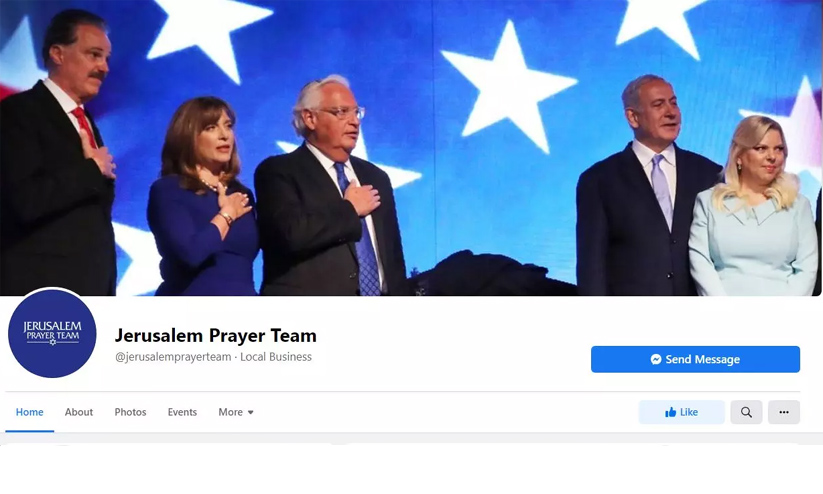The width and height of the screenshot is (823, 494).
Task: Open the More tab menu
Action: point(236,412)
